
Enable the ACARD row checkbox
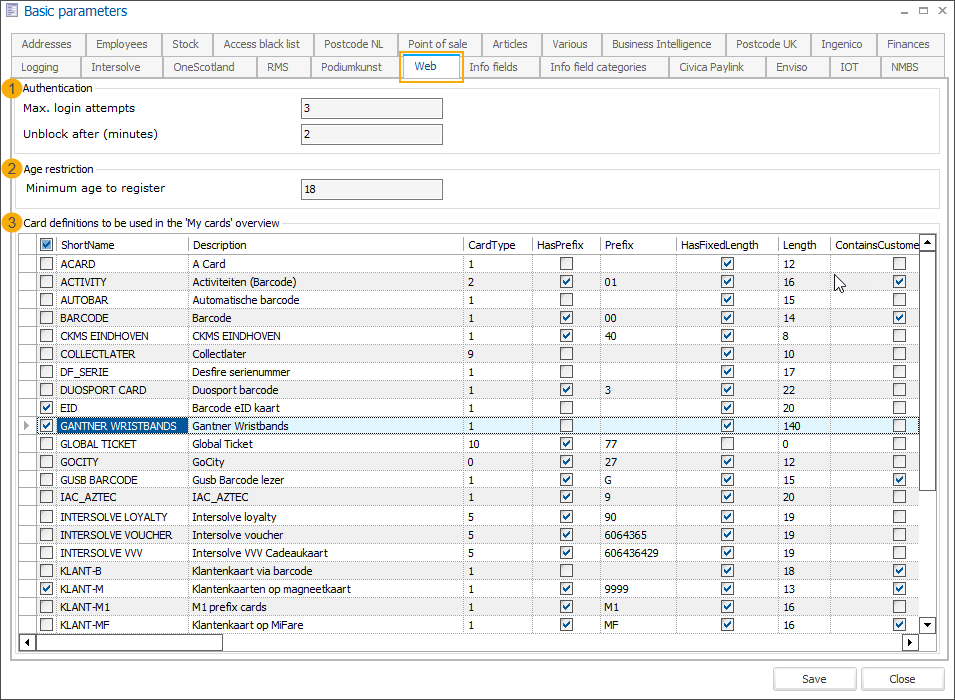coord(46,264)
